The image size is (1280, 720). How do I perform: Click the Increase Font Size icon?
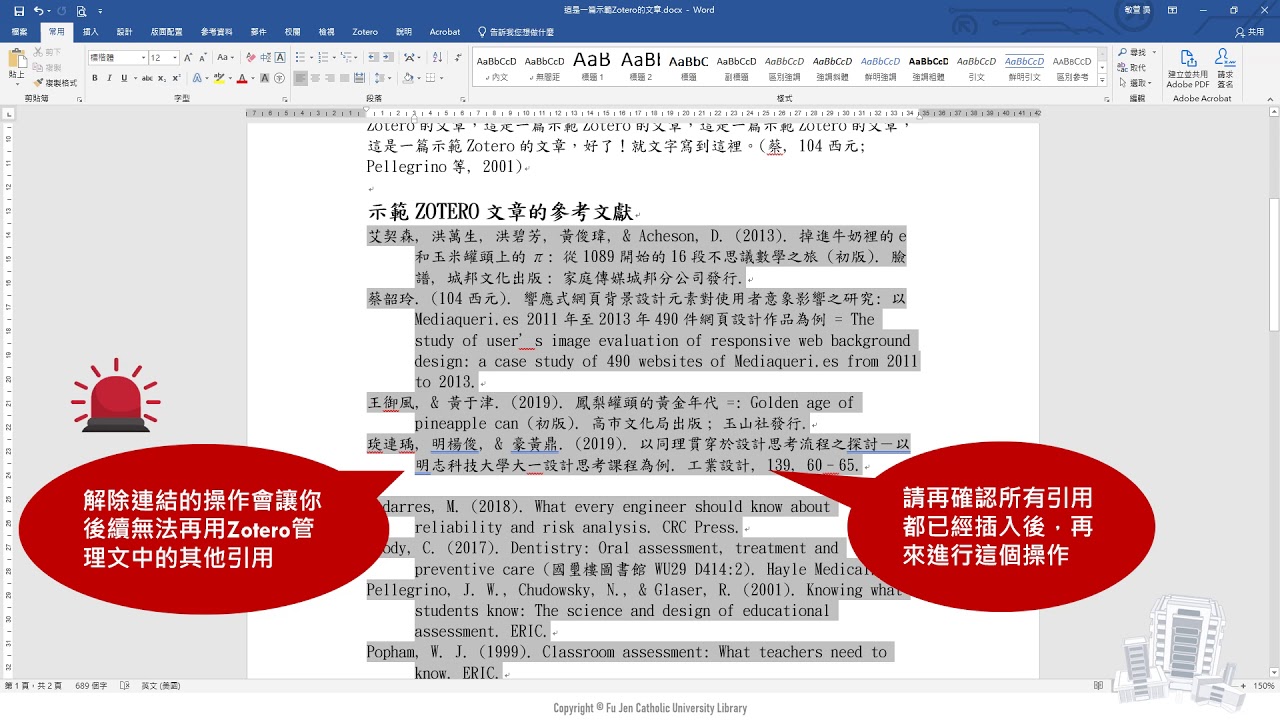(188, 57)
